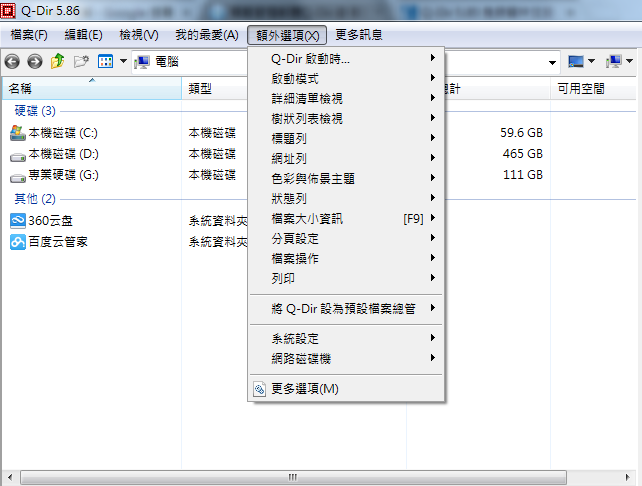Click the Forward navigation arrow icon
Viewport: 642px width, 486px height.
(x=35, y=62)
